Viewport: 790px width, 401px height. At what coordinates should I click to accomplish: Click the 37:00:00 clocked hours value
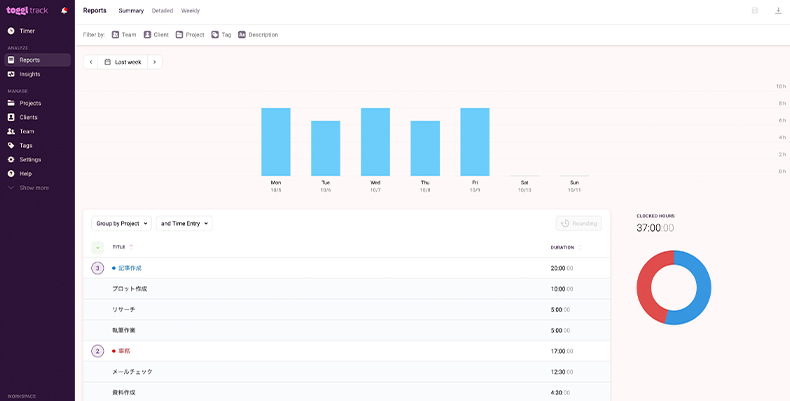[655, 228]
